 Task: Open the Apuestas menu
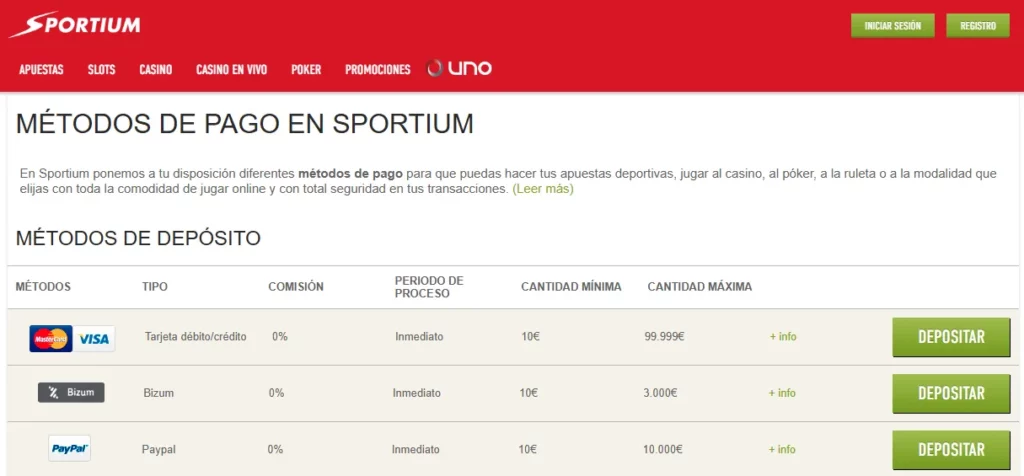pyautogui.click(x=41, y=69)
